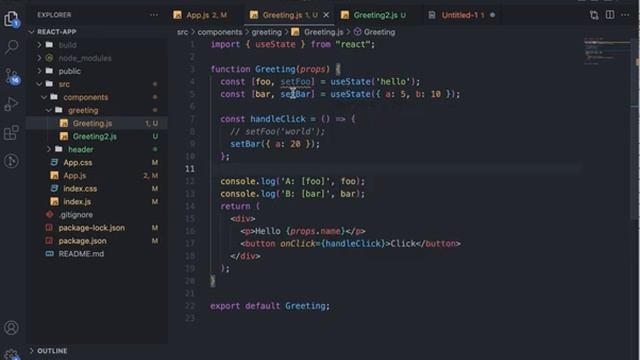Expand the build folder
Screen dimensions: 640x360
click(x=67, y=45)
